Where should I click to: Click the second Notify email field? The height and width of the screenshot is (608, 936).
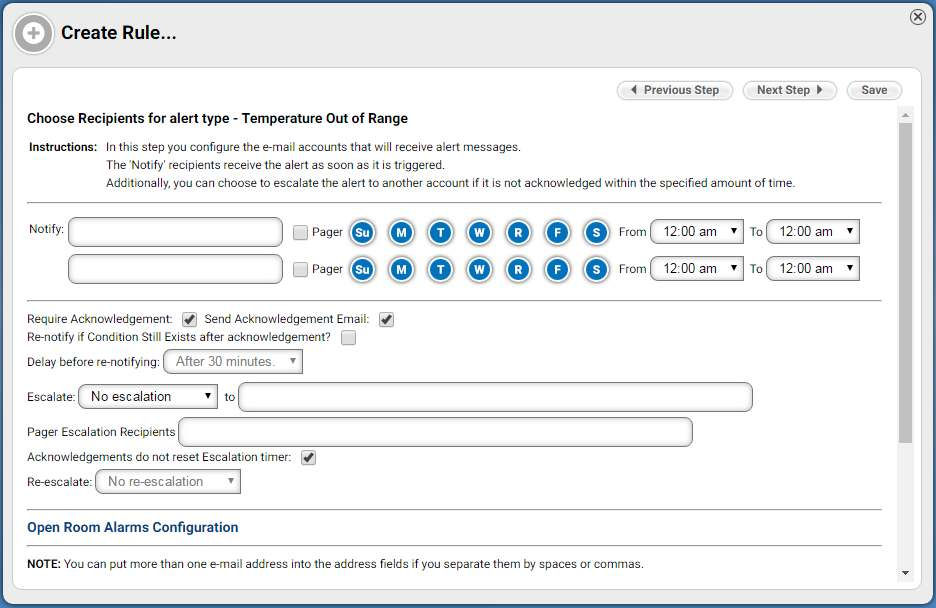[176, 269]
